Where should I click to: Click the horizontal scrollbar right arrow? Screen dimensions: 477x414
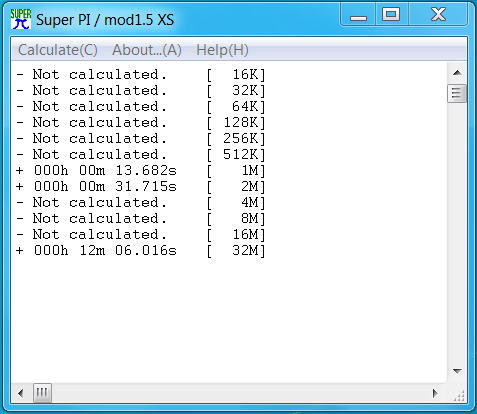tap(435, 393)
